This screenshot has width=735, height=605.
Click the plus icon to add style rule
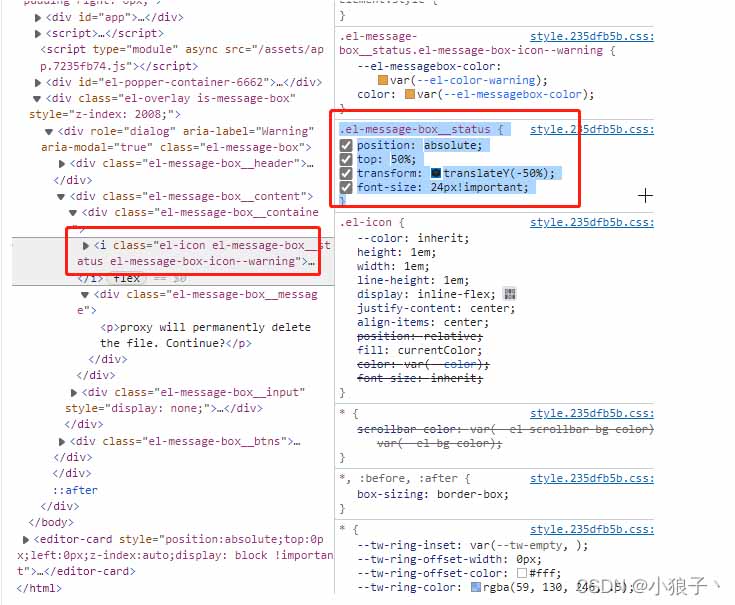[645, 195]
